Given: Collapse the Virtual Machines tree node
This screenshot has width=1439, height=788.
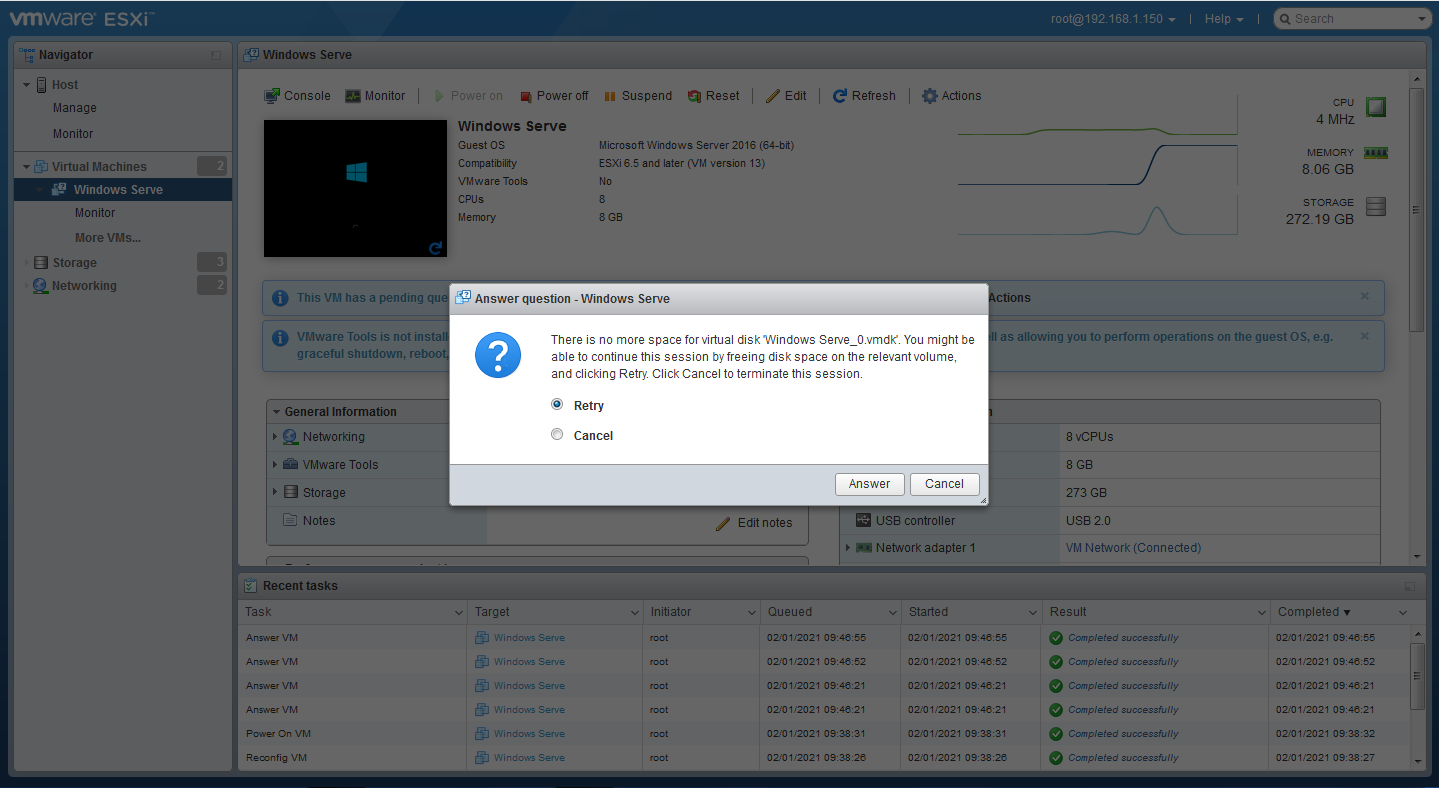Looking at the screenshot, I should 26,167.
